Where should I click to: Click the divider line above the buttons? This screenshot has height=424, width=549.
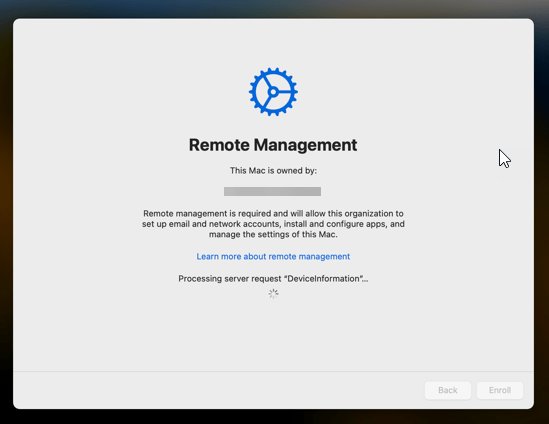coord(273,371)
